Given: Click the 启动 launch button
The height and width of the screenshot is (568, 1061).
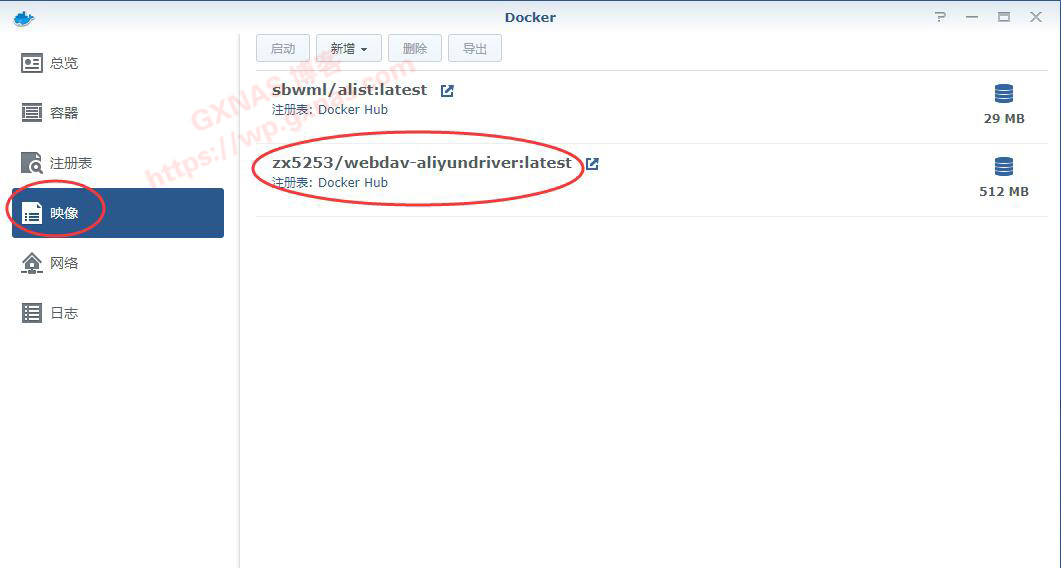Looking at the screenshot, I should [x=283, y=49].
